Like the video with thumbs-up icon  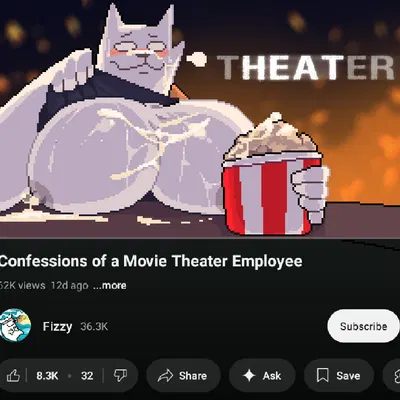(13, 376)
